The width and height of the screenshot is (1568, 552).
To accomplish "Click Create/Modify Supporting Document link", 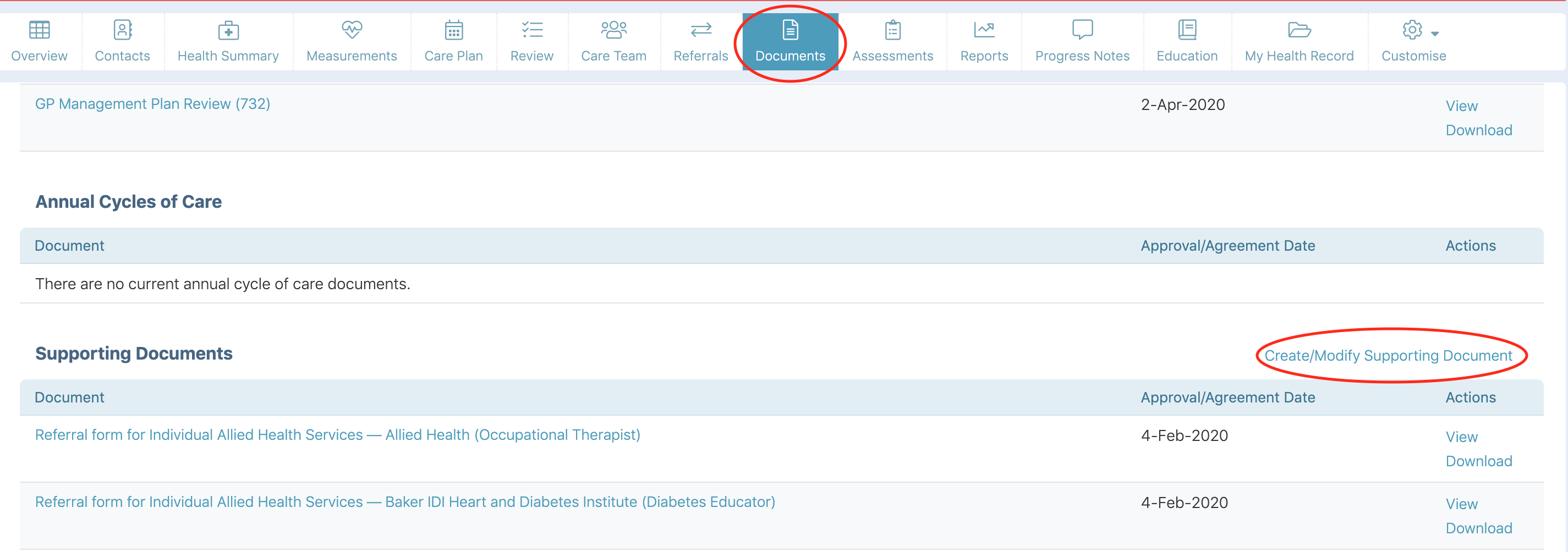I will tap(1388, 355).
